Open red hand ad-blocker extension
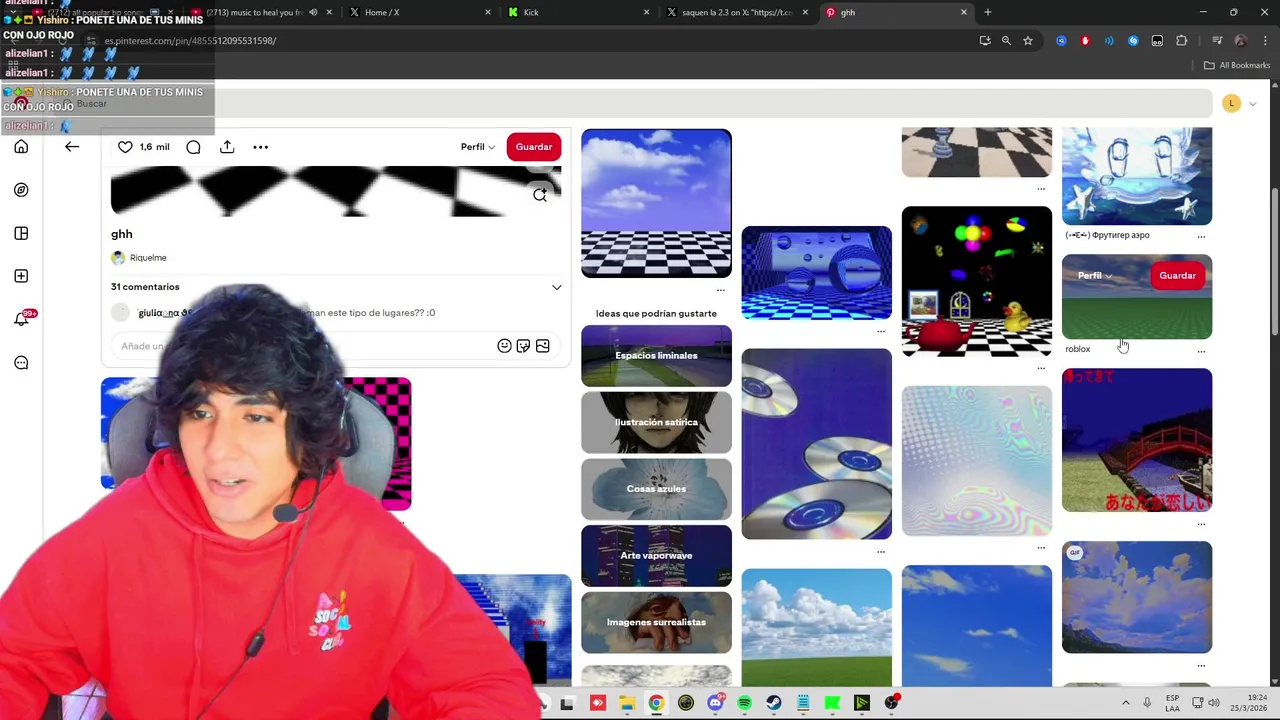This screenshot has height=720, width=1280. tap(1085, 41)
